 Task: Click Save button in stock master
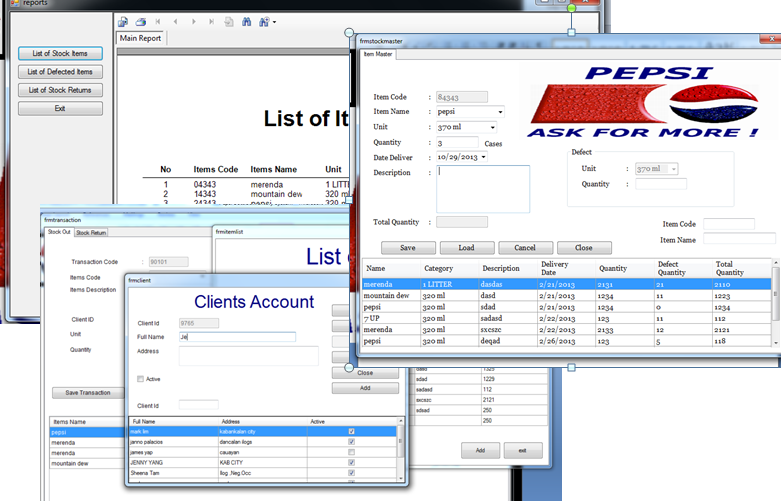tap(408, 248)
